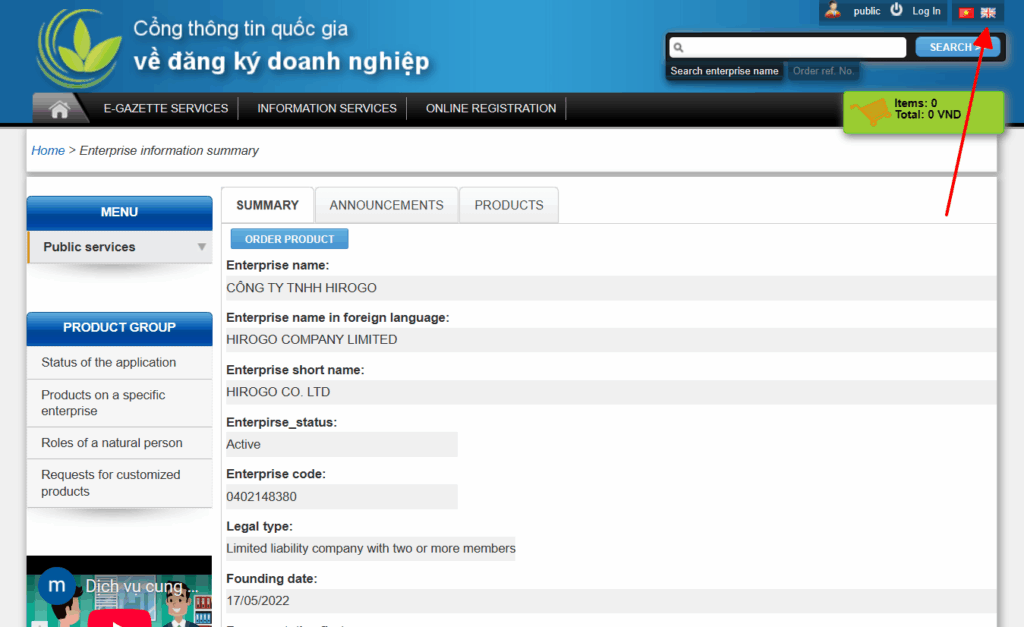
Task: Click the short name 'HIROGO CO. LTD'
Action: pos(278,392)
